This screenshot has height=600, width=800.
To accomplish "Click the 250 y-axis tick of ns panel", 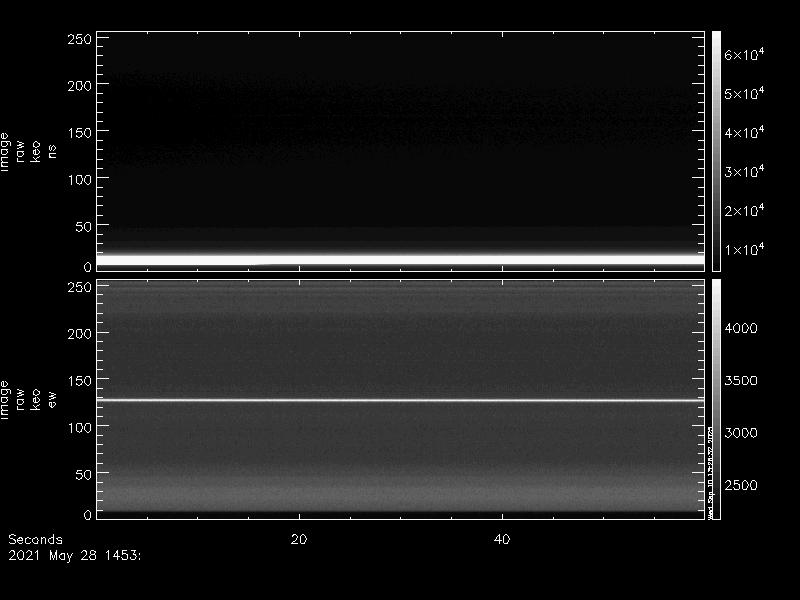I will (80, 39).
